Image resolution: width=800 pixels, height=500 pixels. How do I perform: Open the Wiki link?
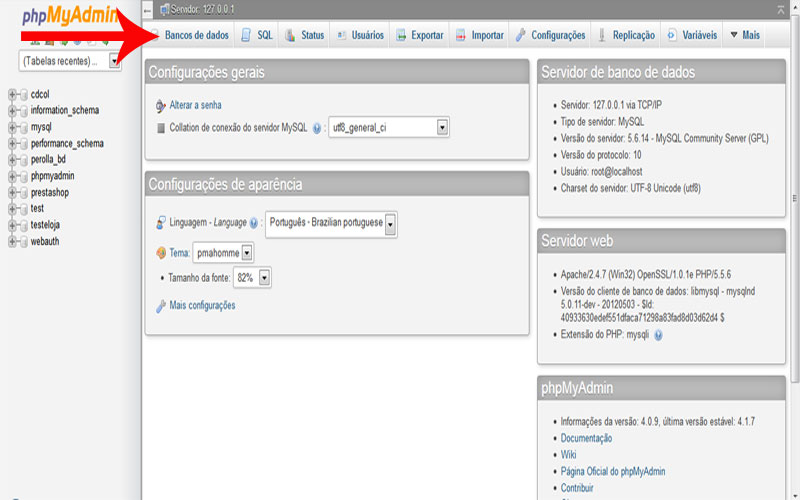[x=568, y=455]
